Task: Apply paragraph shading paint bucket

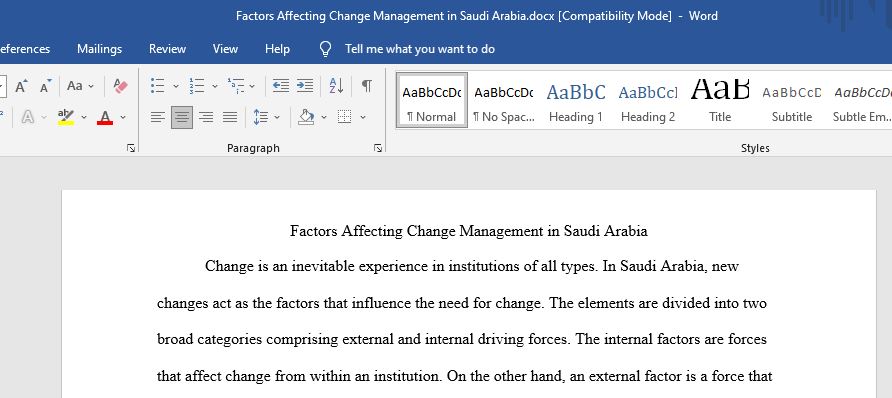Action: pos(306,117)
